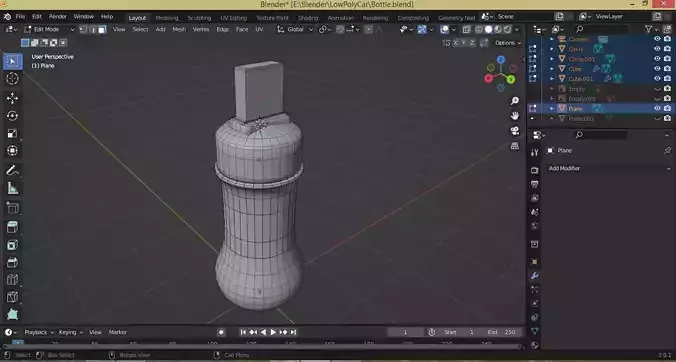Select the Transform tool
This screenshot has height=362, width=676.
click(12, 150)
